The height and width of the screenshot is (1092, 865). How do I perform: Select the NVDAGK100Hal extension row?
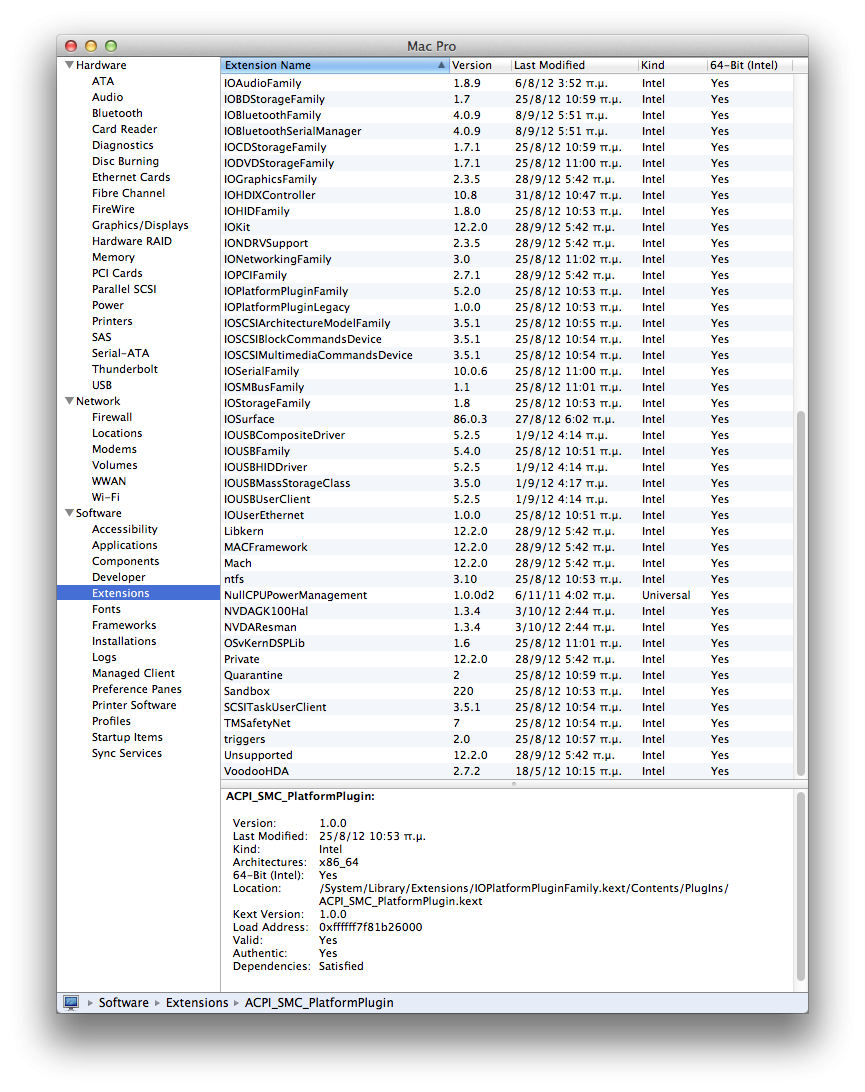507,611
